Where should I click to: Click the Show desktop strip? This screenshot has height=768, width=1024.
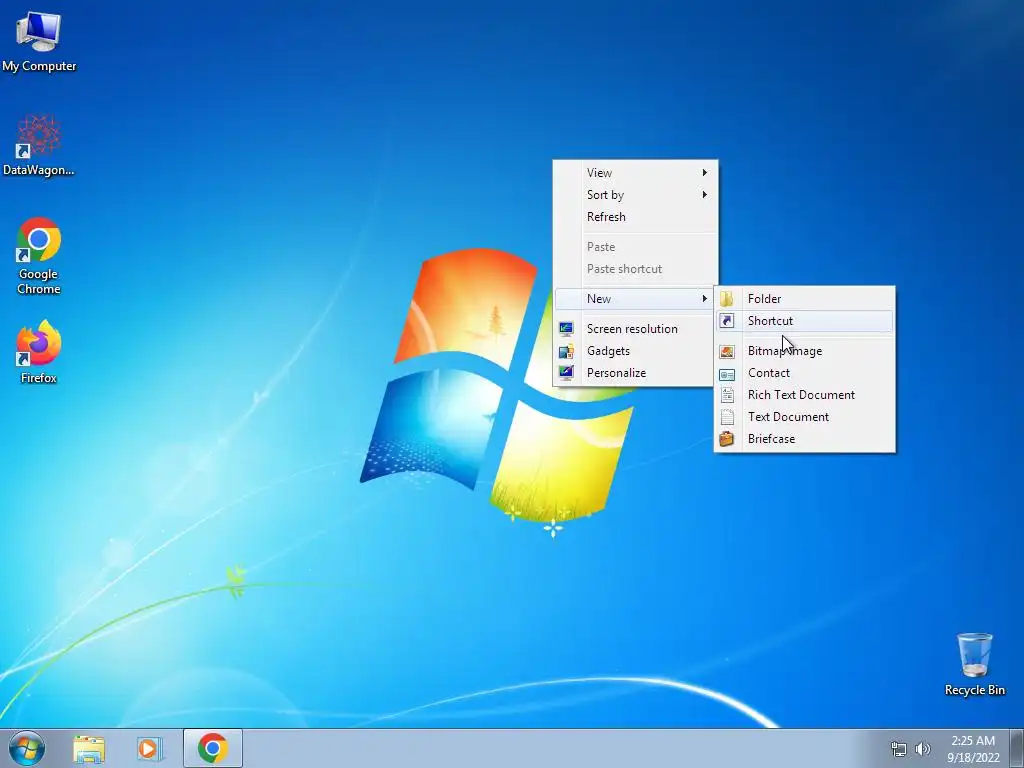coord(1017,748)
